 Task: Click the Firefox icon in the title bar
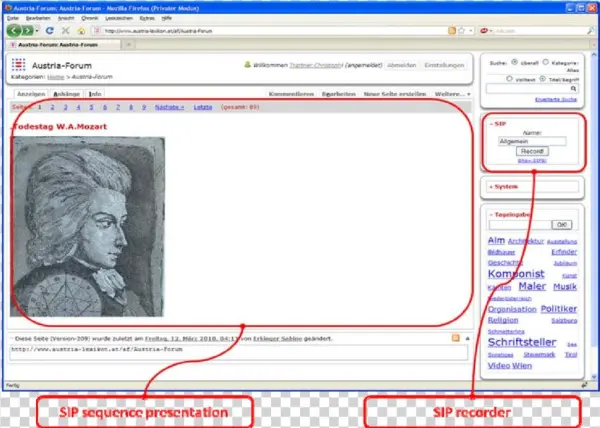[x=8, y=8]
